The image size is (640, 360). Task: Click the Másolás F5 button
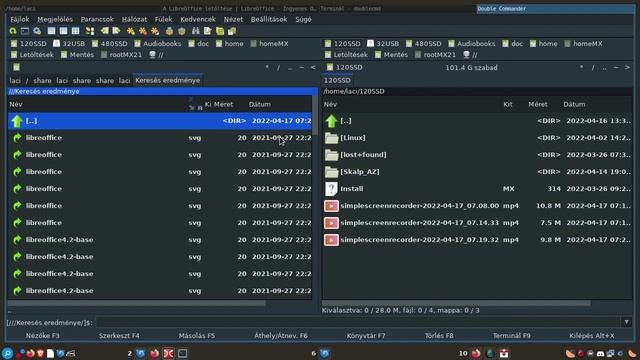(197, 336)
